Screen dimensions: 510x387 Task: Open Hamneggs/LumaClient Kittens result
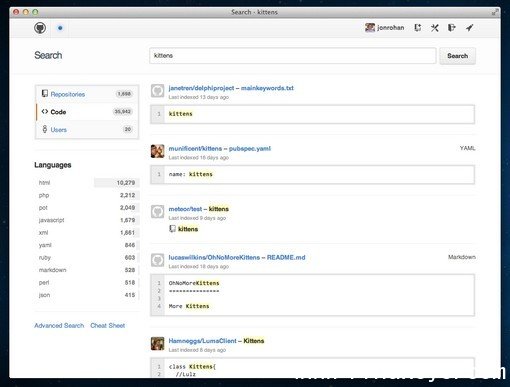(216, 341)
